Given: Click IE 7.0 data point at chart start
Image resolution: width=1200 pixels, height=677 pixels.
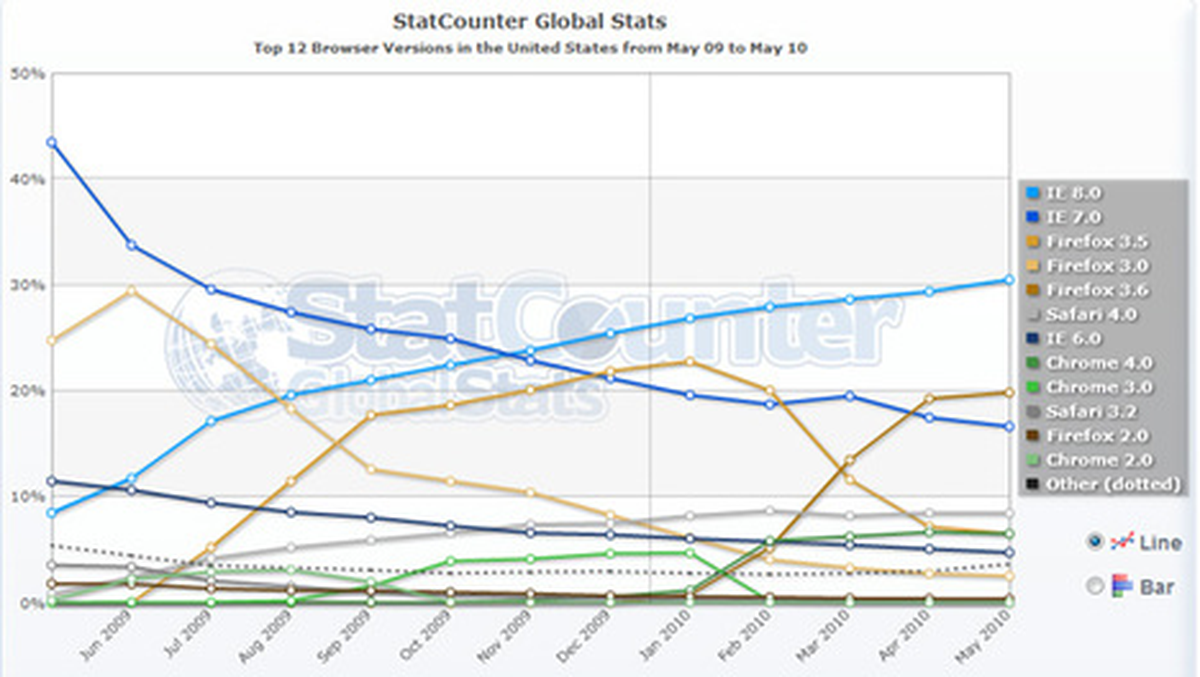Looking at the screenshot, I should click(x=51, y=143).
